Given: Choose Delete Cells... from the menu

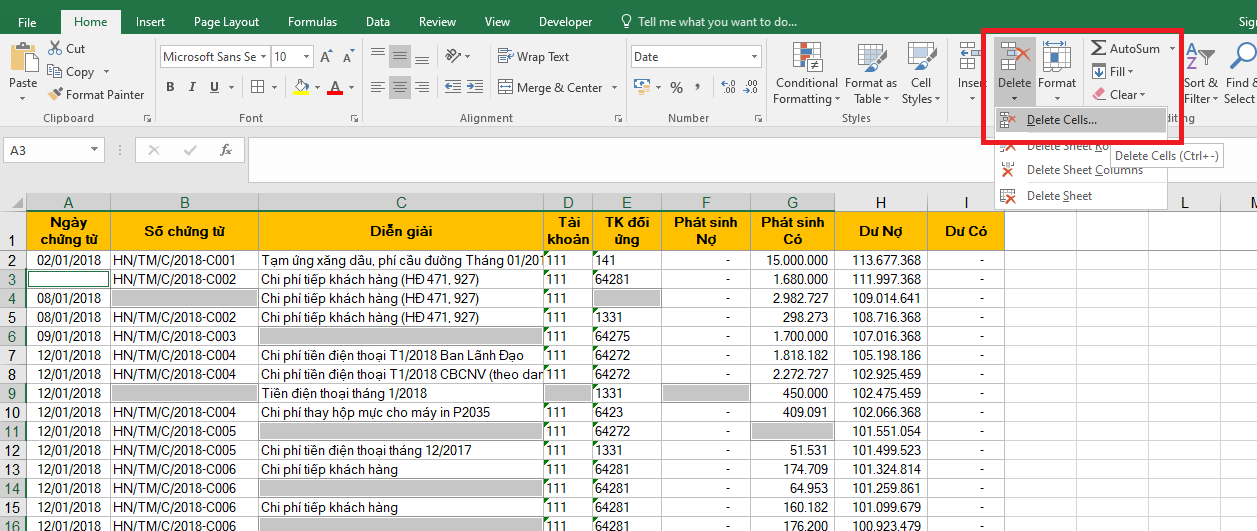Looking at the screenshot, I should 1060,120.
